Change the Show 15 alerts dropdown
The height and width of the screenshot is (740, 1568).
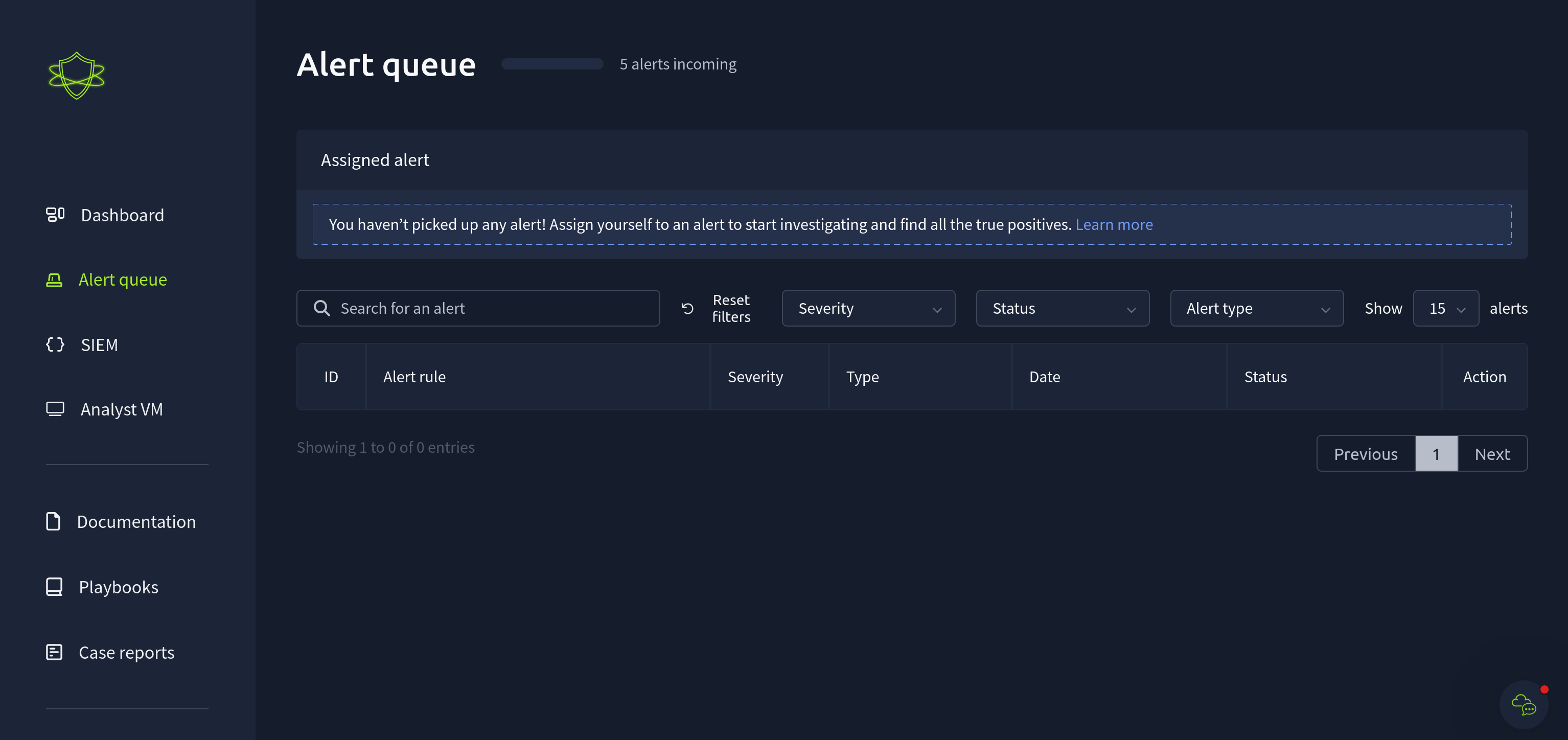(x=1446, y=309)
